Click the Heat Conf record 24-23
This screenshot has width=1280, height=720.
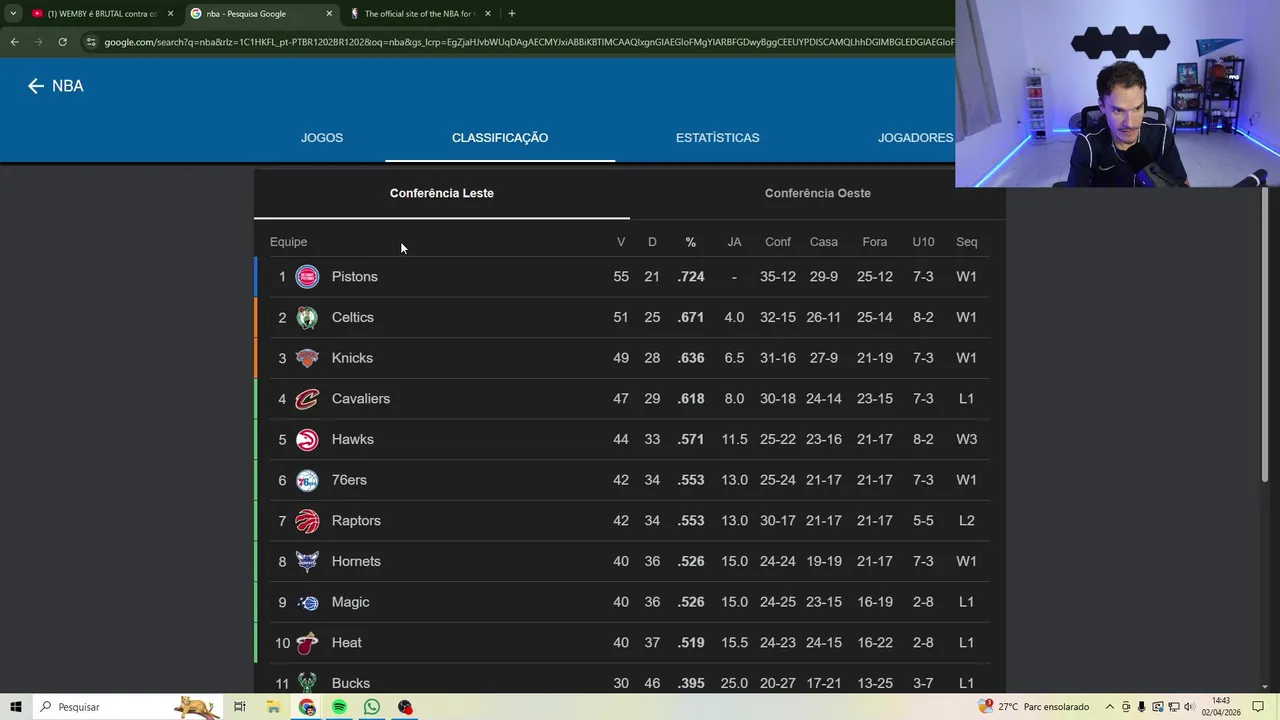(777, 643)
